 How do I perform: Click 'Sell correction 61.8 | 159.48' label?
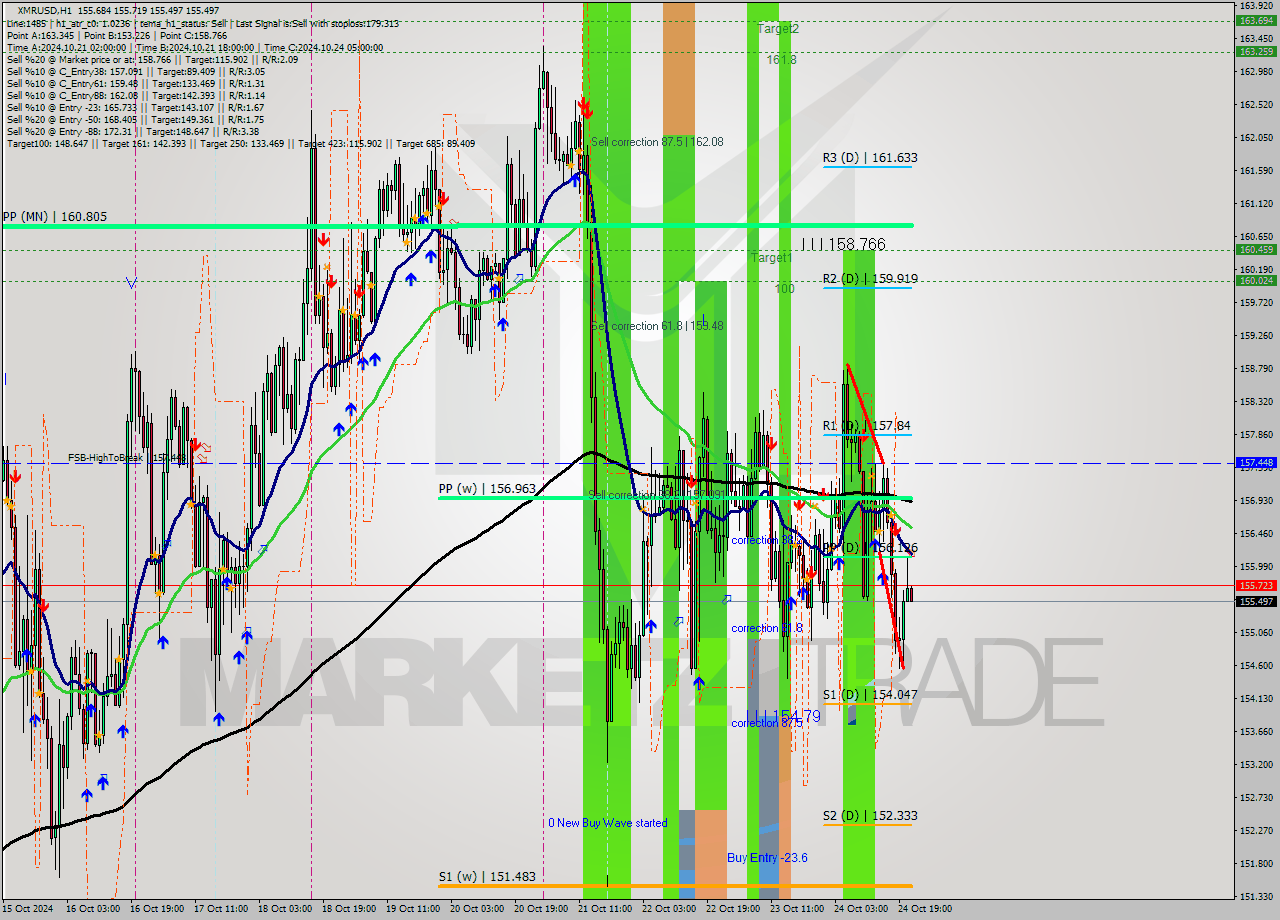tap(657, 326)
